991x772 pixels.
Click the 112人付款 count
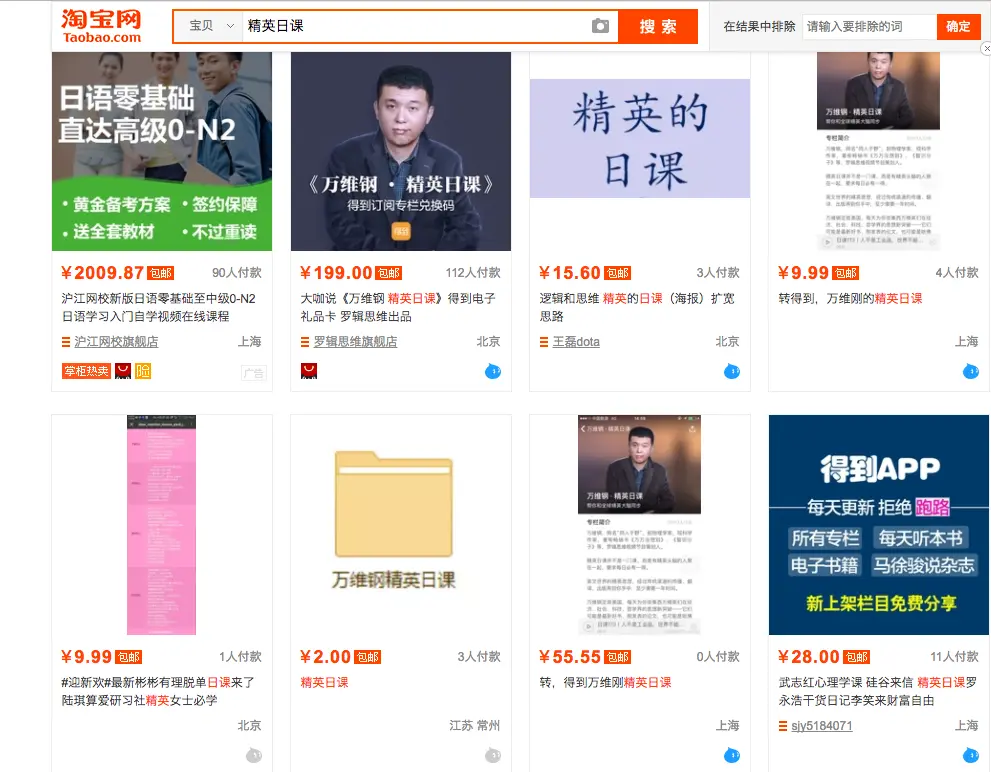coord(473,273)
